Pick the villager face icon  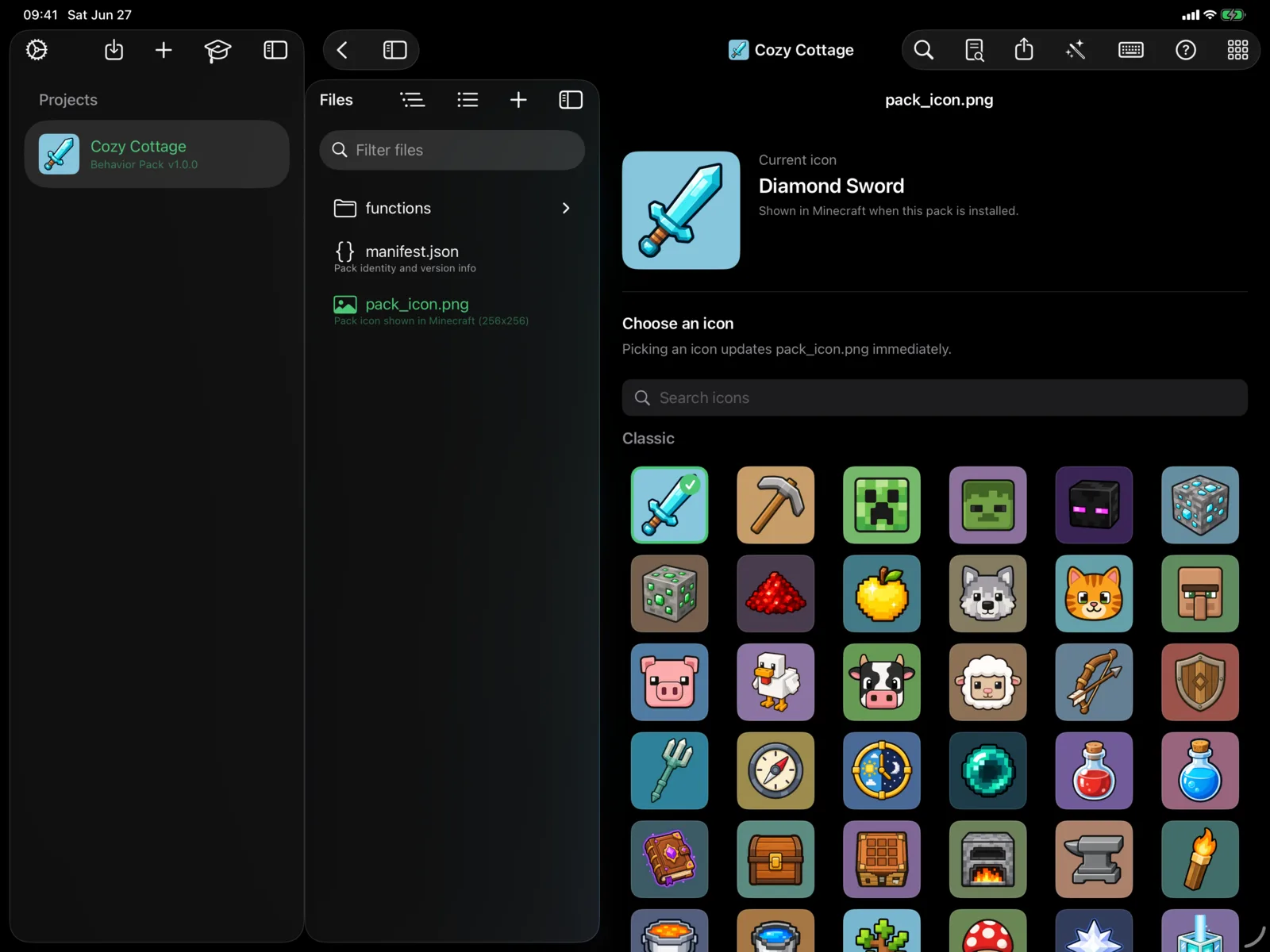click(x=1200, y=593)
